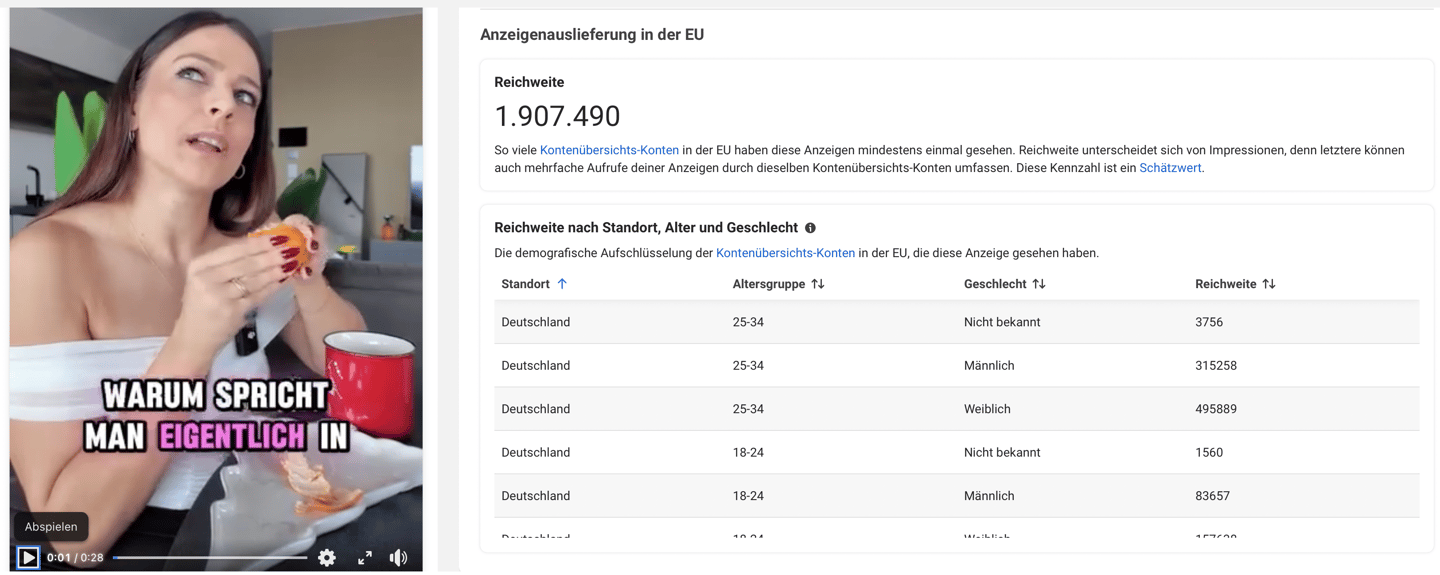The image size is (1440, 575).
Task: Select the 18-24 Nicht bekannt row
Action: coord(956,452)
